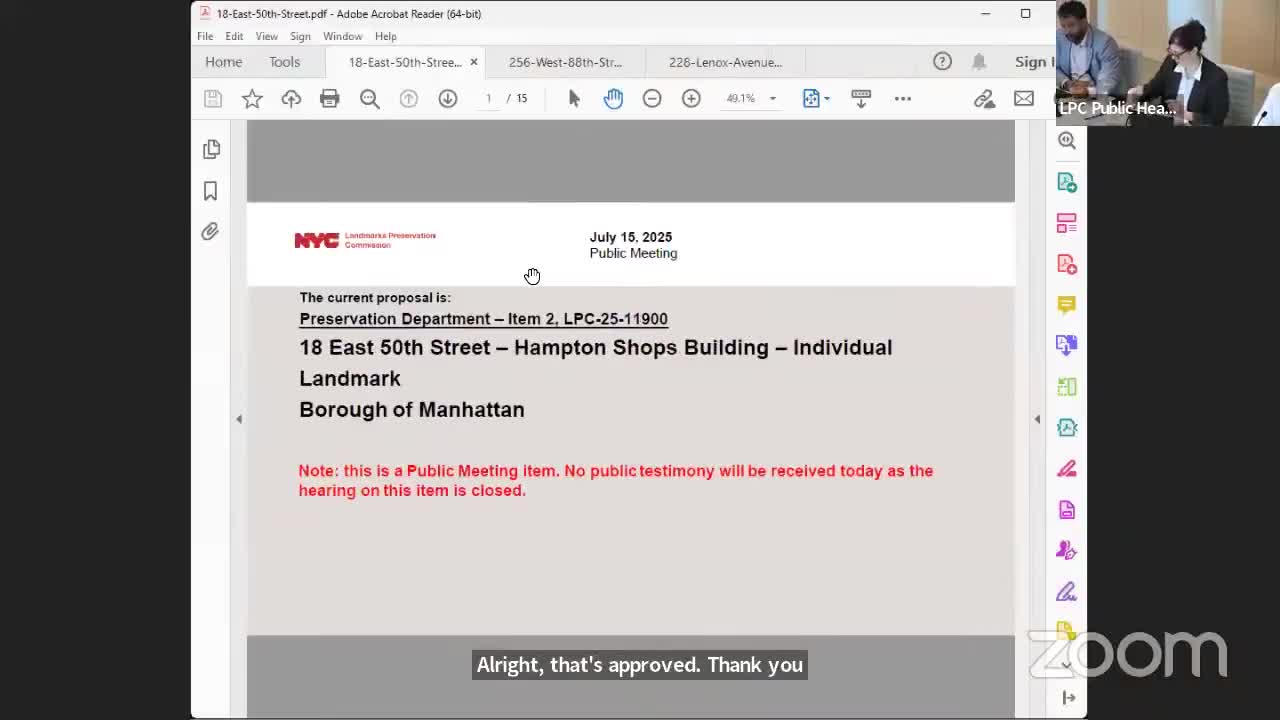Open the Edit menu
The width and height of the screenshot is (1280, 720).
pyautogui.click(x=234, y=36)
